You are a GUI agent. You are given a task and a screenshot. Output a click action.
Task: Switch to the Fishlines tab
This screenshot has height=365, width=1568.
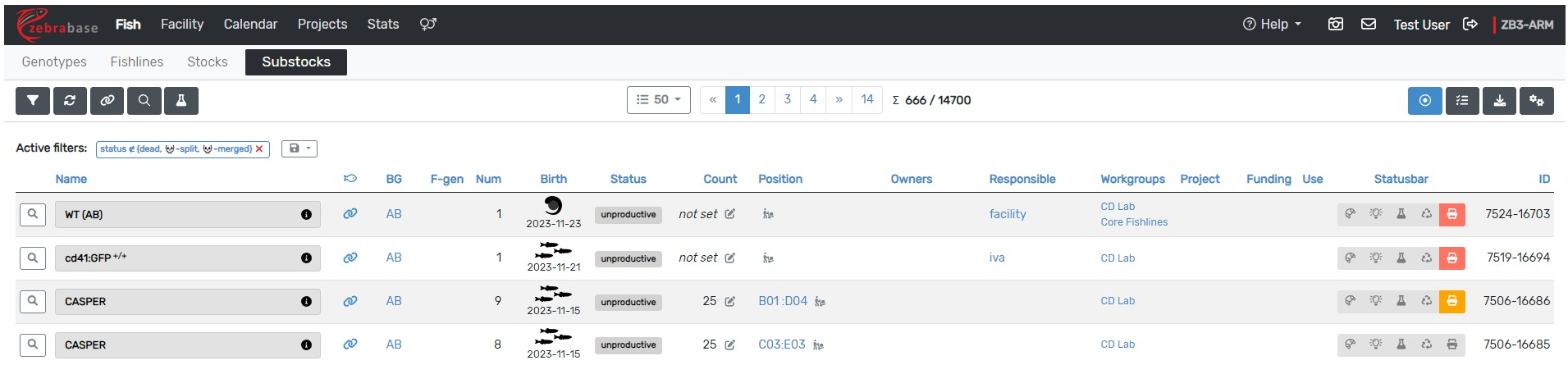(x=137, y=62)
